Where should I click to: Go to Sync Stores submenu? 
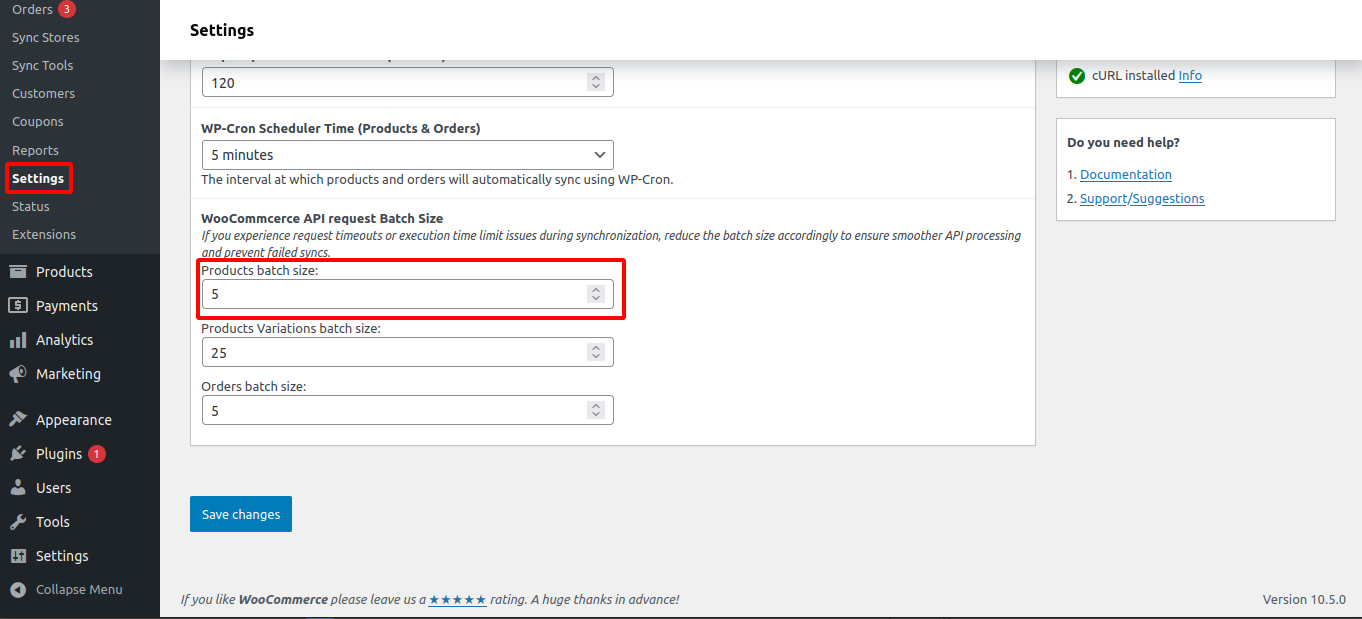pos(45,37)
